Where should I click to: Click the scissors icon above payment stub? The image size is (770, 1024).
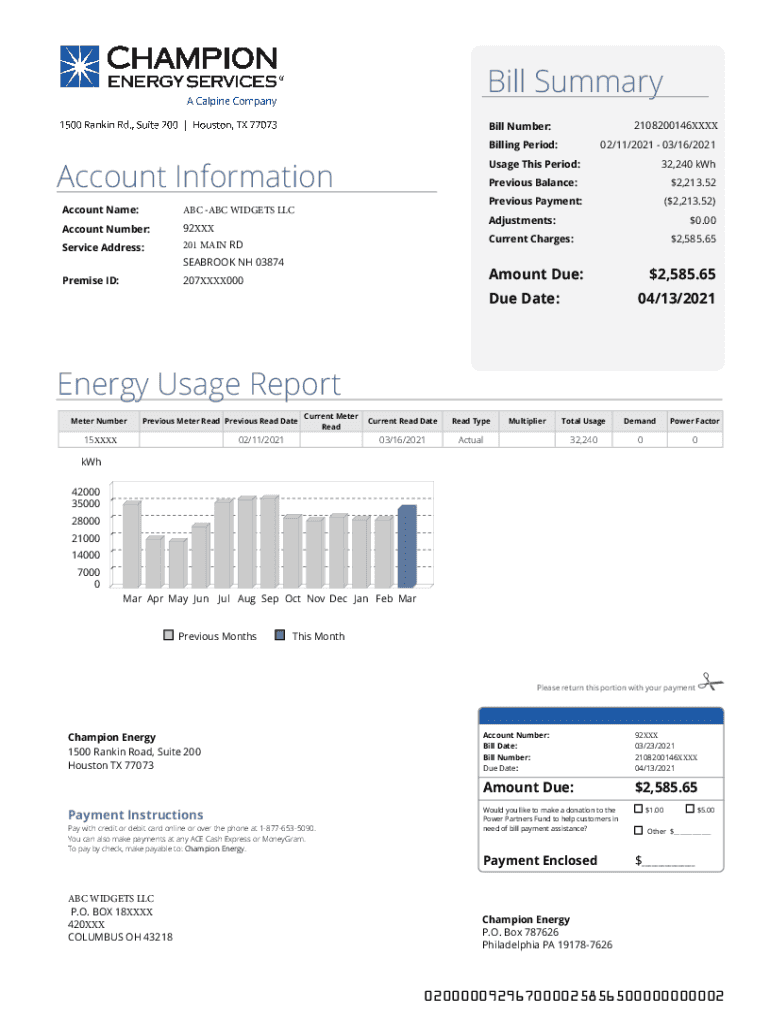710,682
